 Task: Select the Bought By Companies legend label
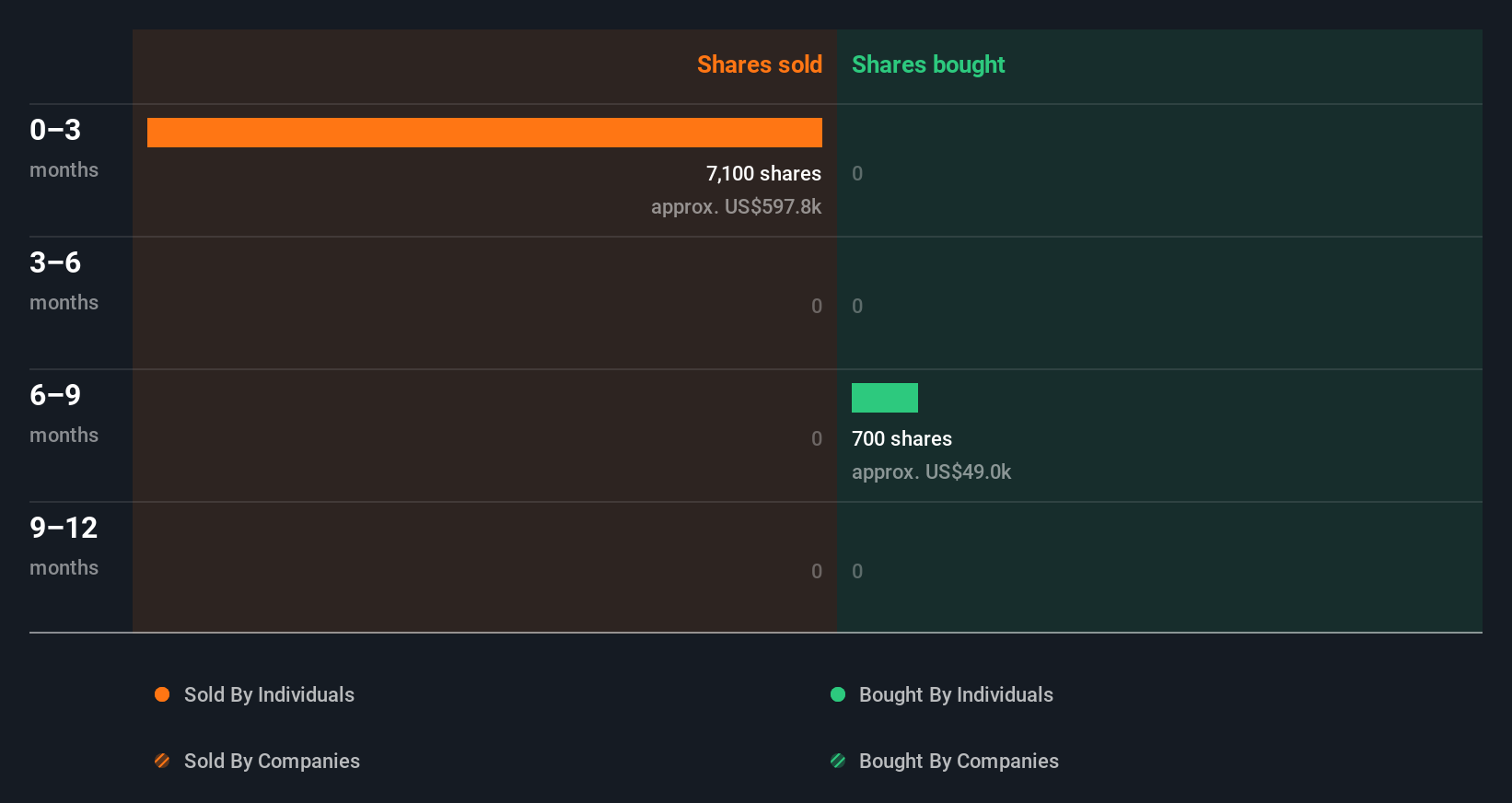click(x=959, y=761)
